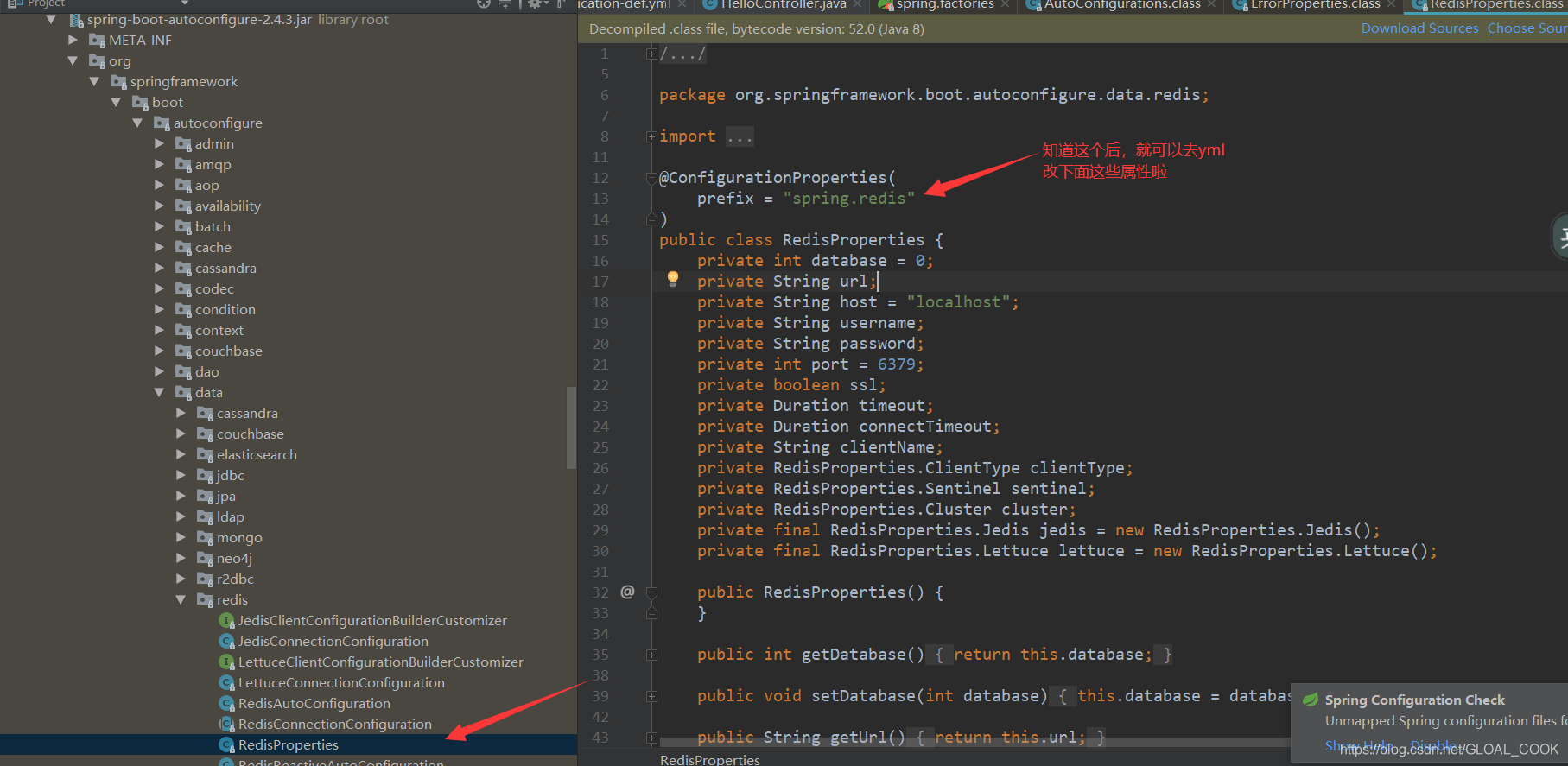Expand the folded setDatabase method on line 39

click(x=651, y=696)
